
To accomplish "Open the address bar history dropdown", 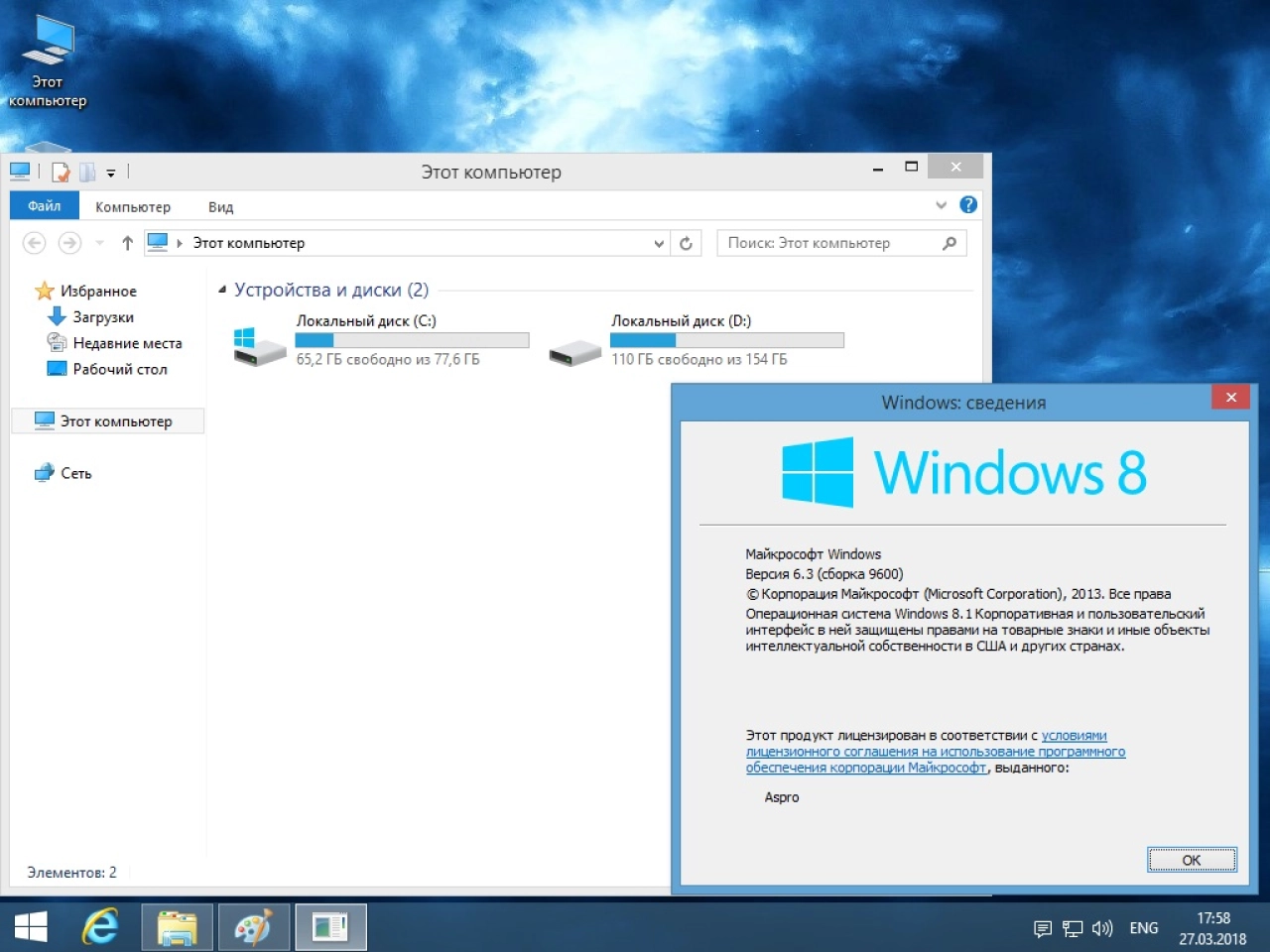I will 659,243.
